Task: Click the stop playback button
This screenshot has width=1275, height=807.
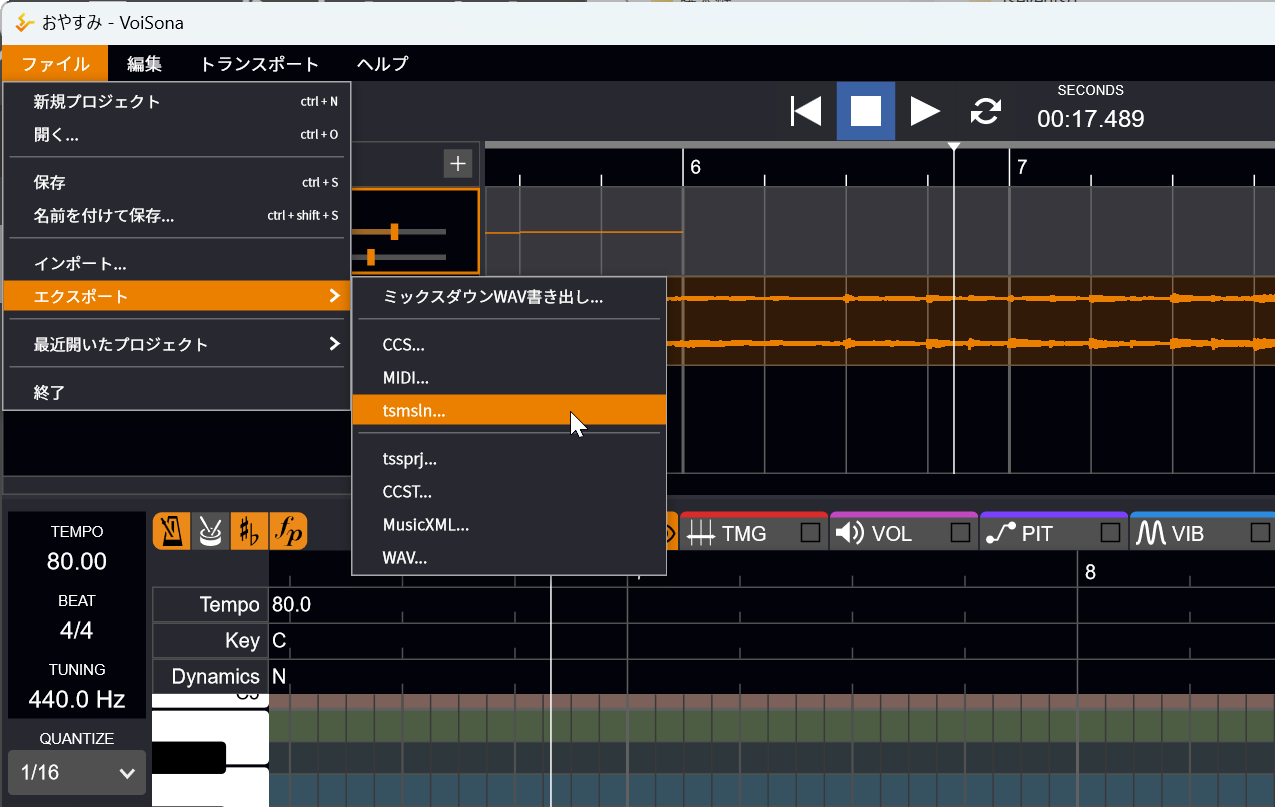Action: coord(866,111)
